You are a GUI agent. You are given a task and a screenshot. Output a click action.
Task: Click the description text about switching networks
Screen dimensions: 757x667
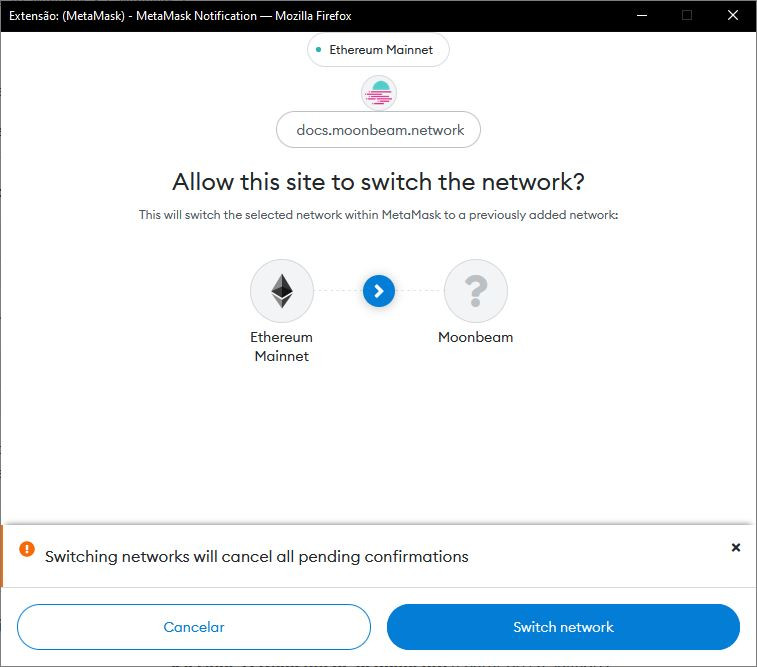click(378, 215)
